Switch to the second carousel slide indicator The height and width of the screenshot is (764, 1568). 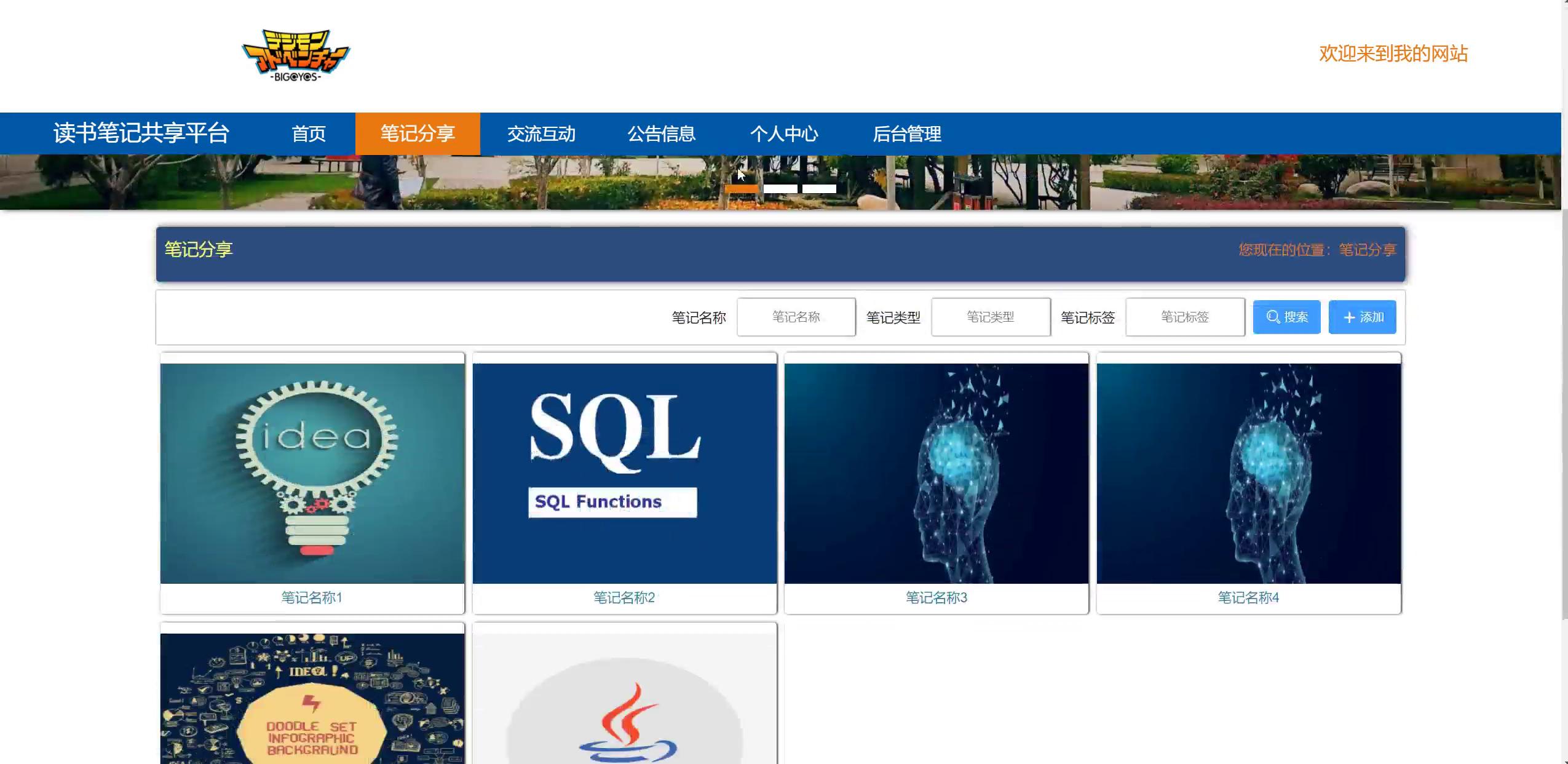780,189
